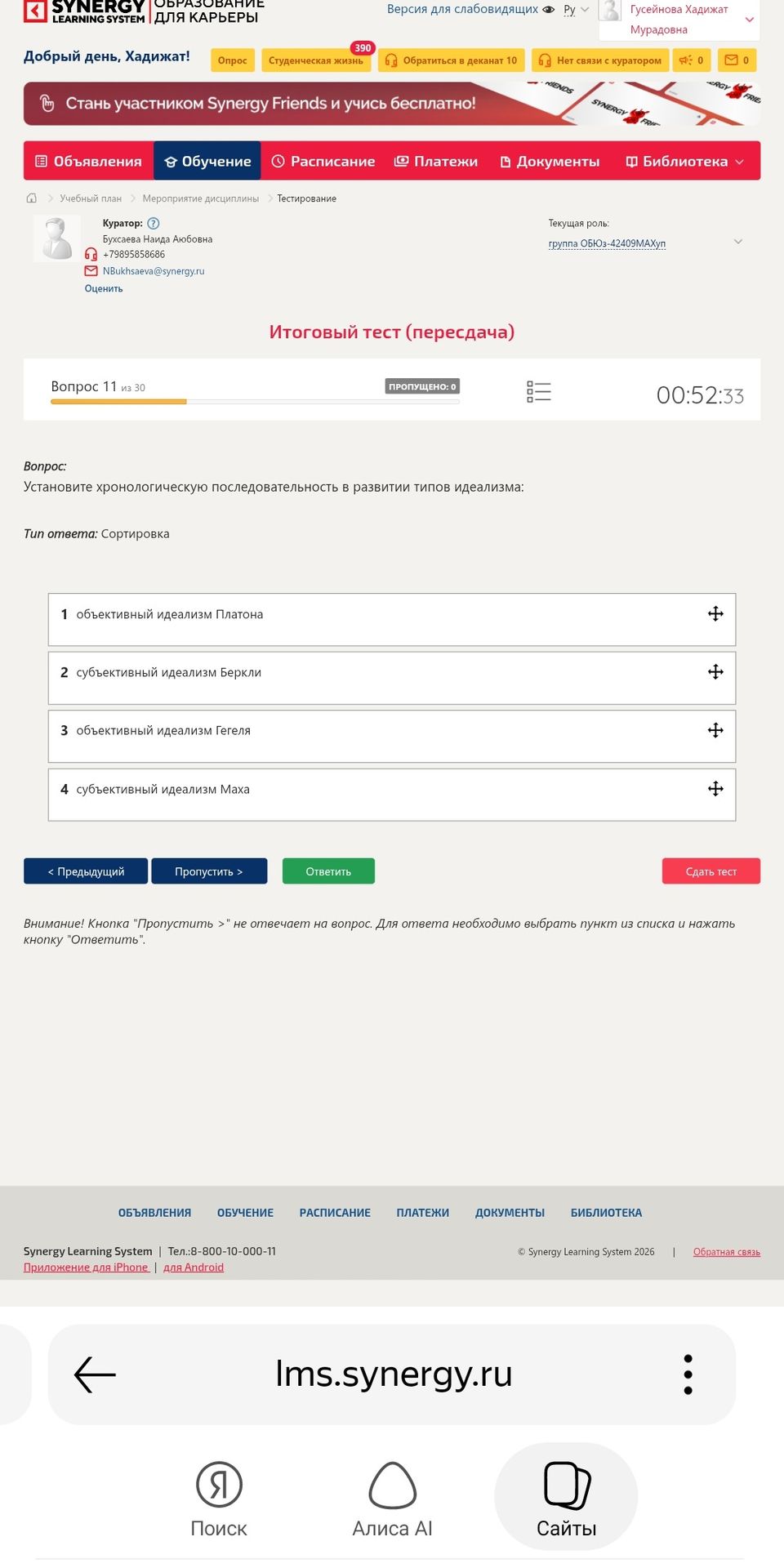Expand the user profile name dropdown

(679, 20)
